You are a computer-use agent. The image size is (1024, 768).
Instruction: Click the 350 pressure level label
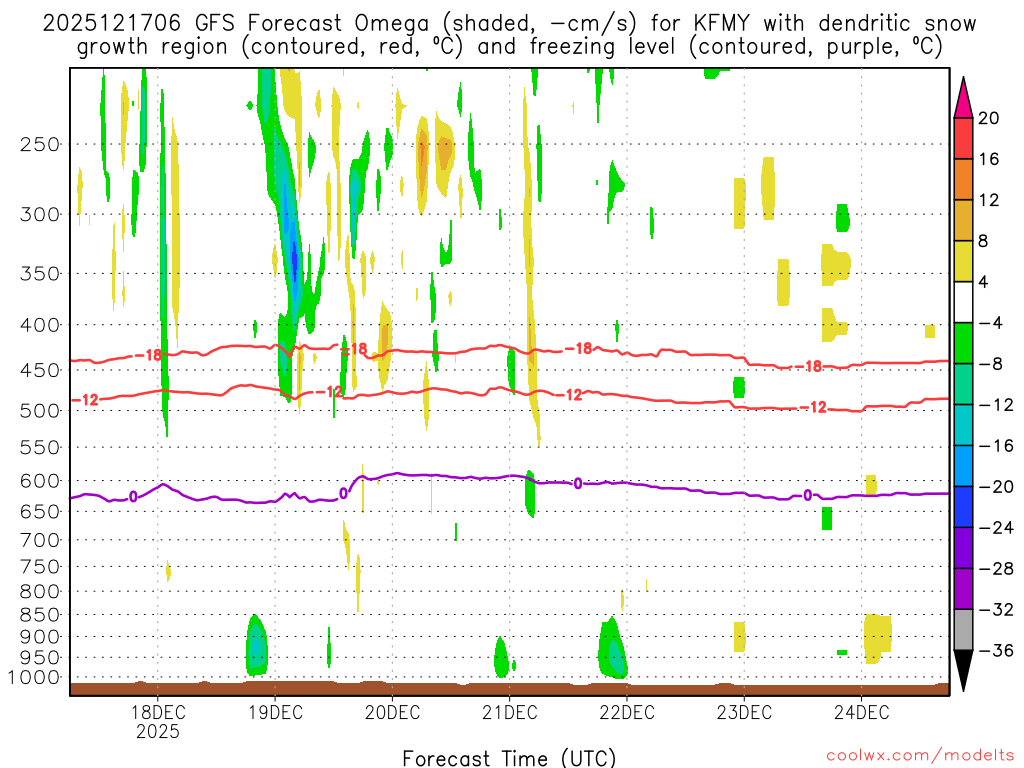(x=39, y=274)
